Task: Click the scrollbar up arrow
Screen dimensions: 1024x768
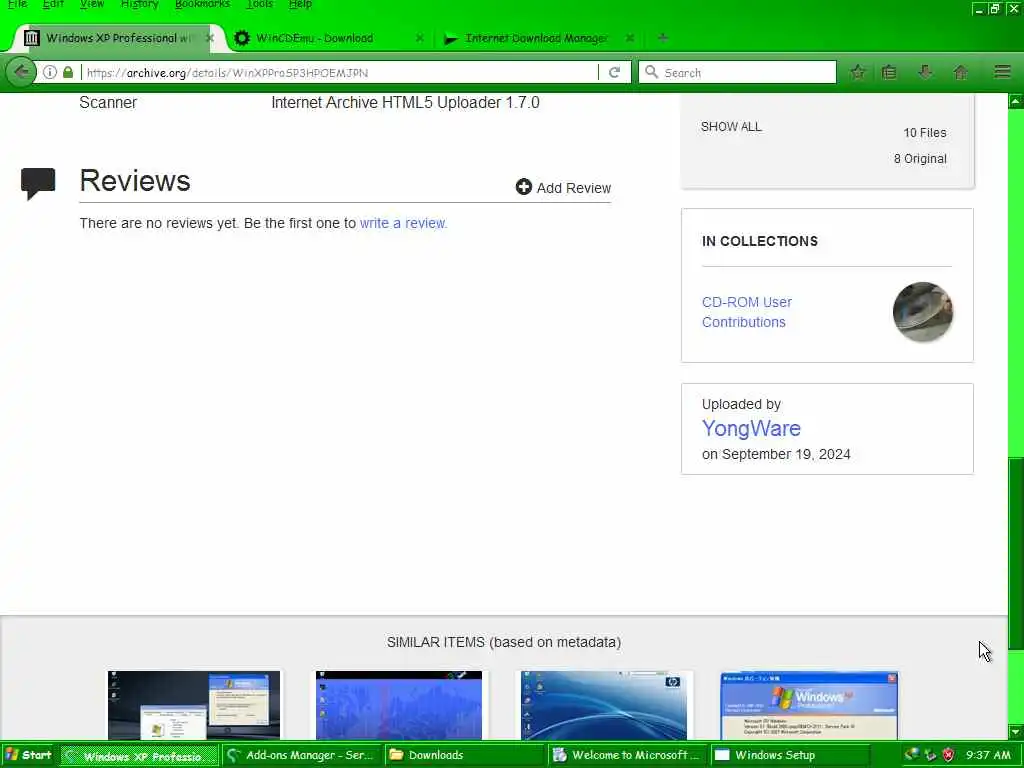Action: pyautogui.click(x=1016, y=101)
